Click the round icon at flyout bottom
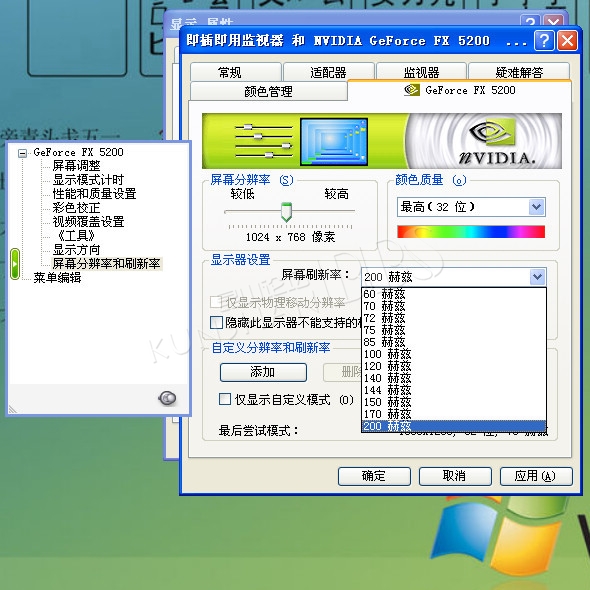 [167, 398]
